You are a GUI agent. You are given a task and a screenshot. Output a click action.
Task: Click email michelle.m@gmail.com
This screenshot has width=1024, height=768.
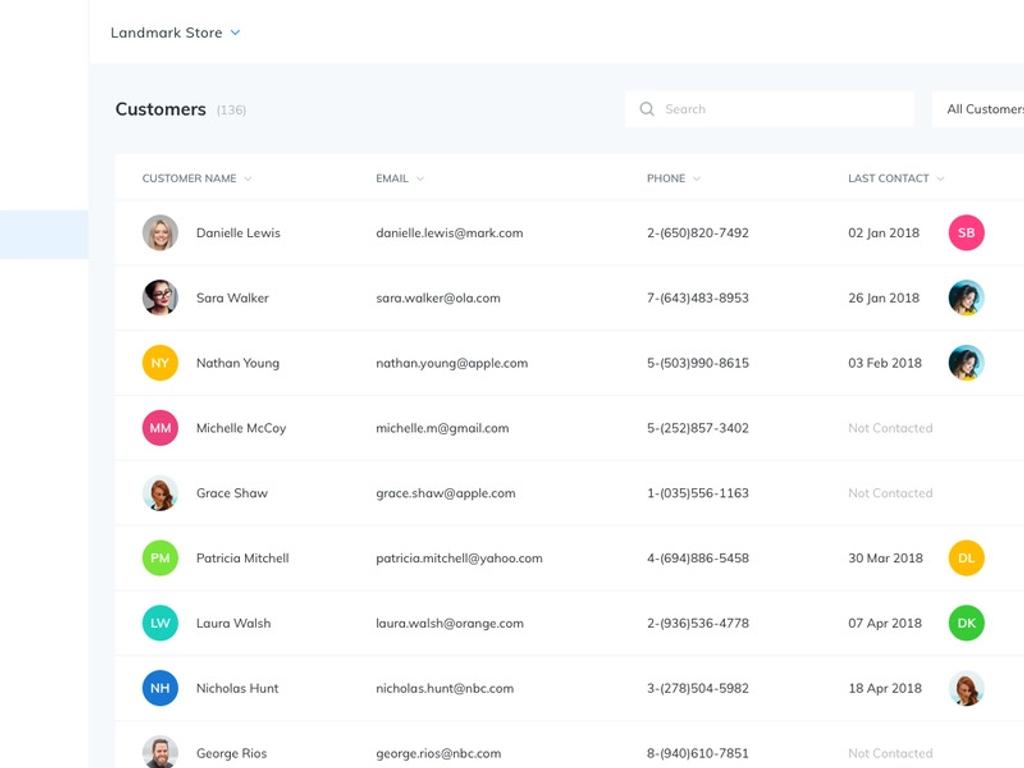coord(442,428)
